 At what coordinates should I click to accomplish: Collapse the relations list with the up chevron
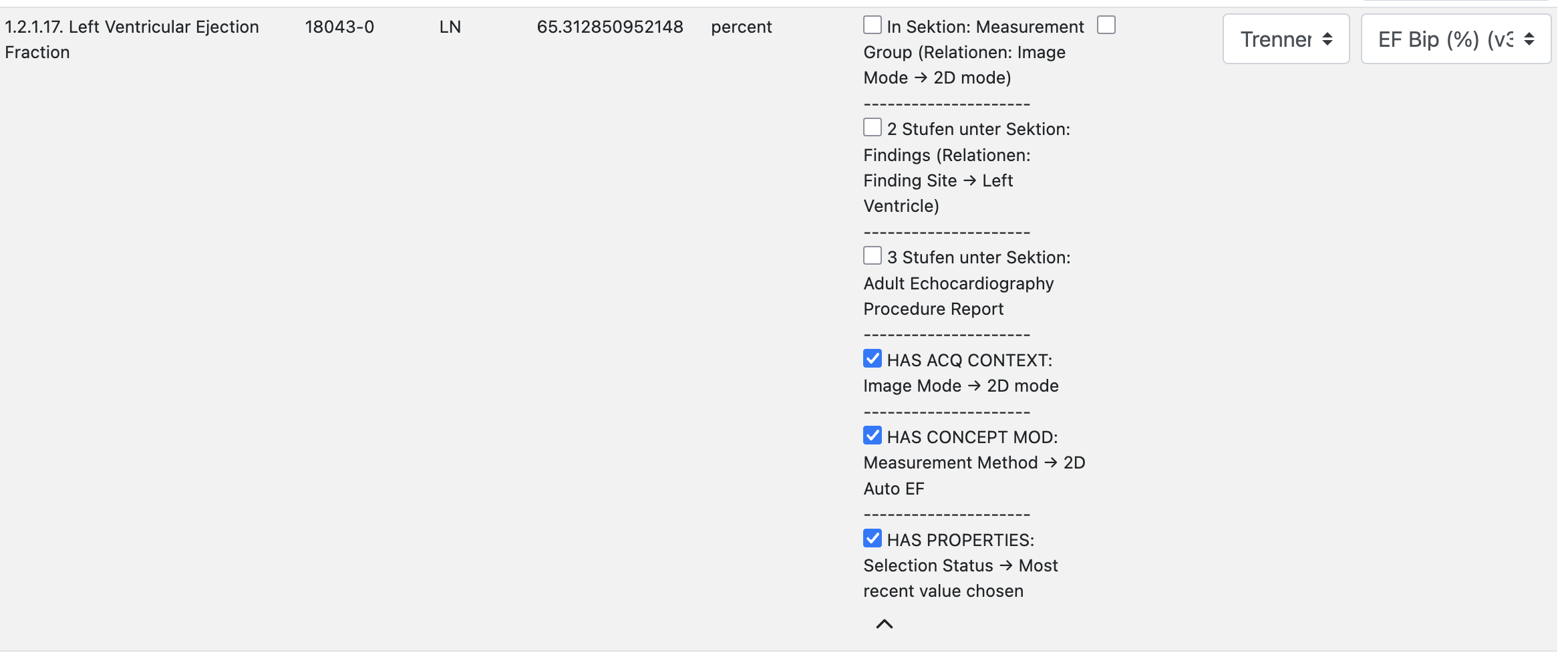(884, 624)
